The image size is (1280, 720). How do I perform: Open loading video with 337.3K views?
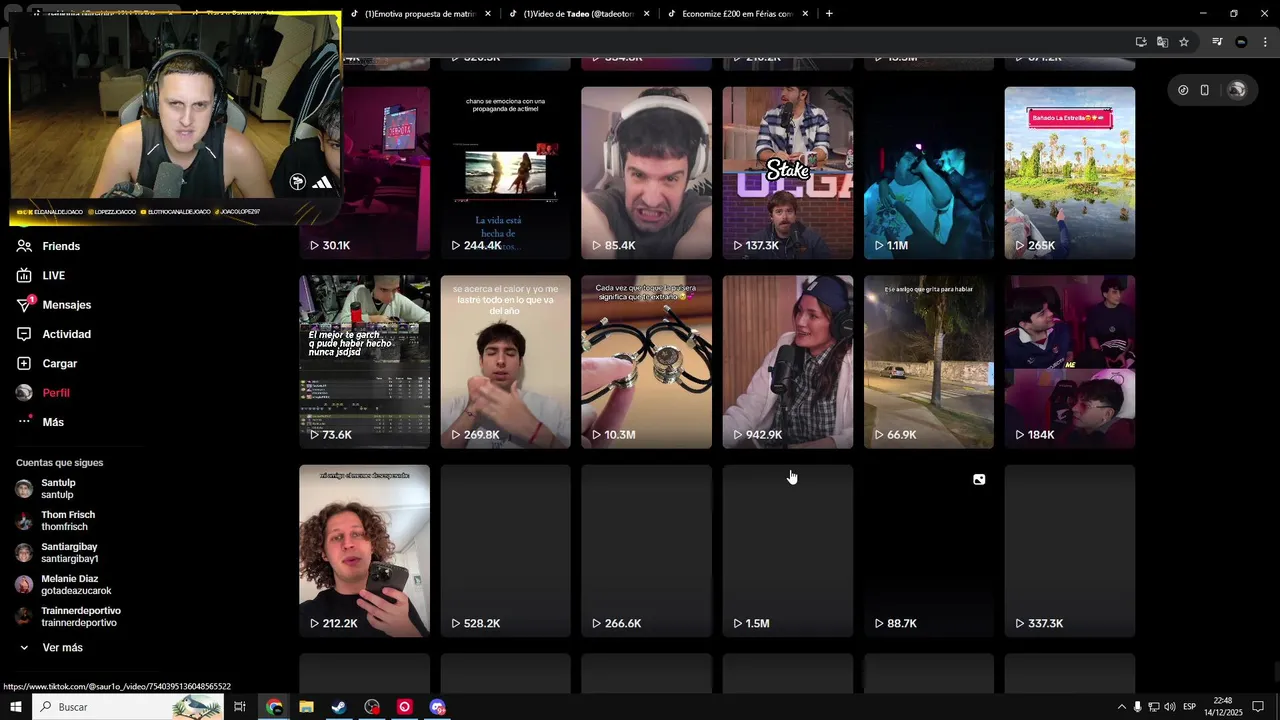(1070, 551)
